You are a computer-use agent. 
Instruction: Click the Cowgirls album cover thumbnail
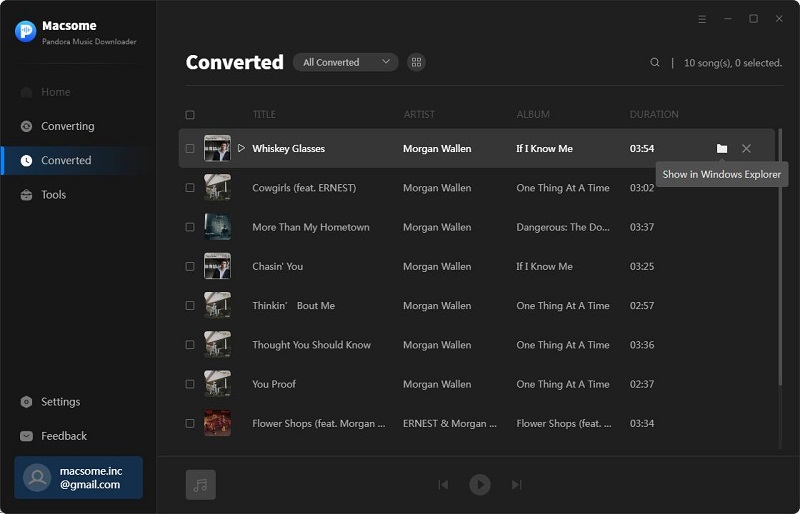[217, 188]
